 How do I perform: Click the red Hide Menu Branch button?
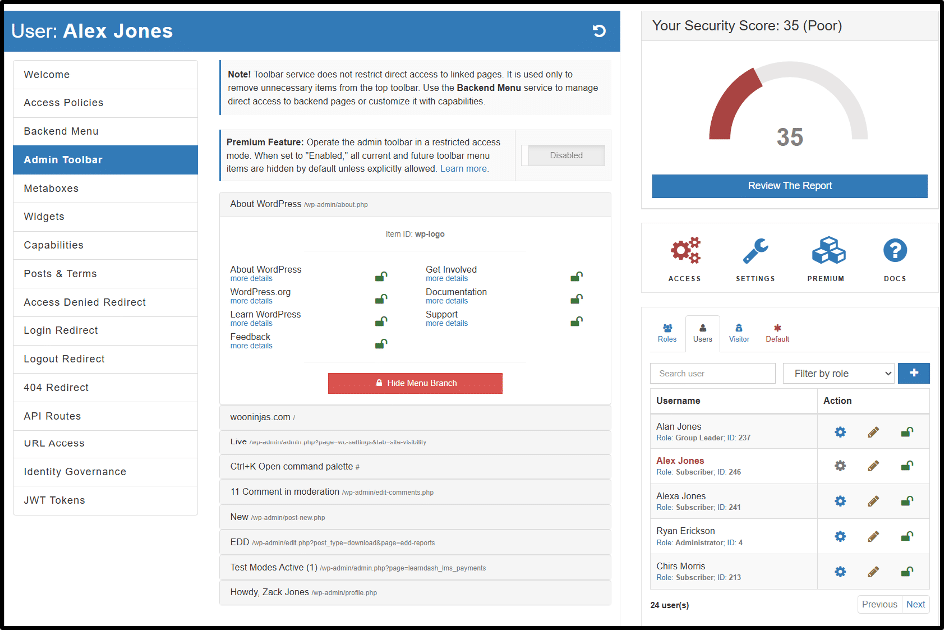pyautogui.click(x=415, y=383)
